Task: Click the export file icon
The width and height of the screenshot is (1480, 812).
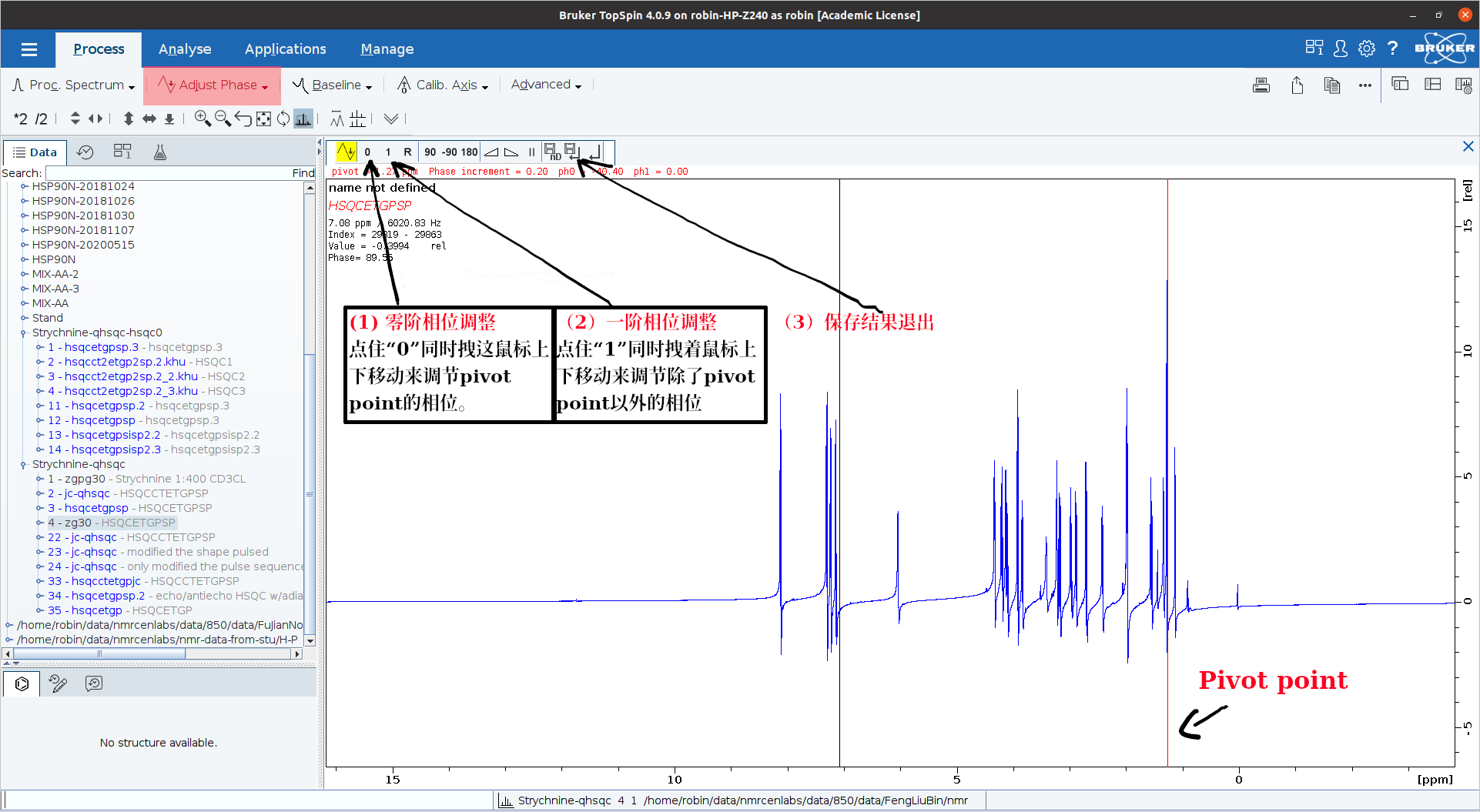Action: [1297, 85]
